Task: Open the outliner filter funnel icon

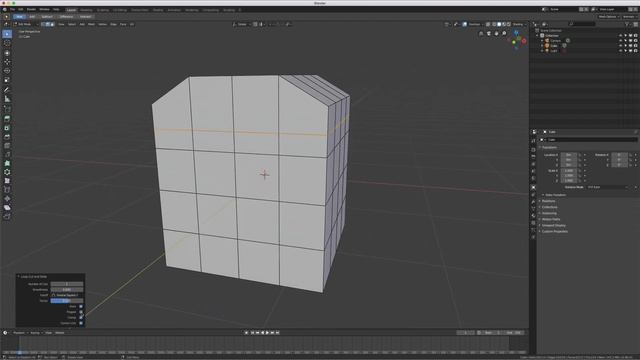Action: point(627,24)
